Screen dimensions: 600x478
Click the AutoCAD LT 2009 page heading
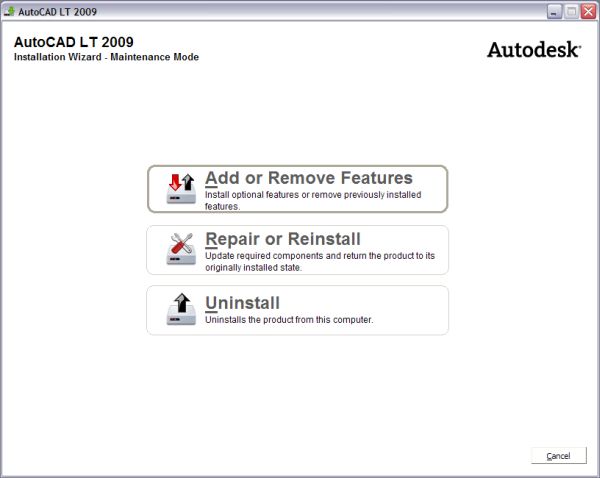pos(74,42)
